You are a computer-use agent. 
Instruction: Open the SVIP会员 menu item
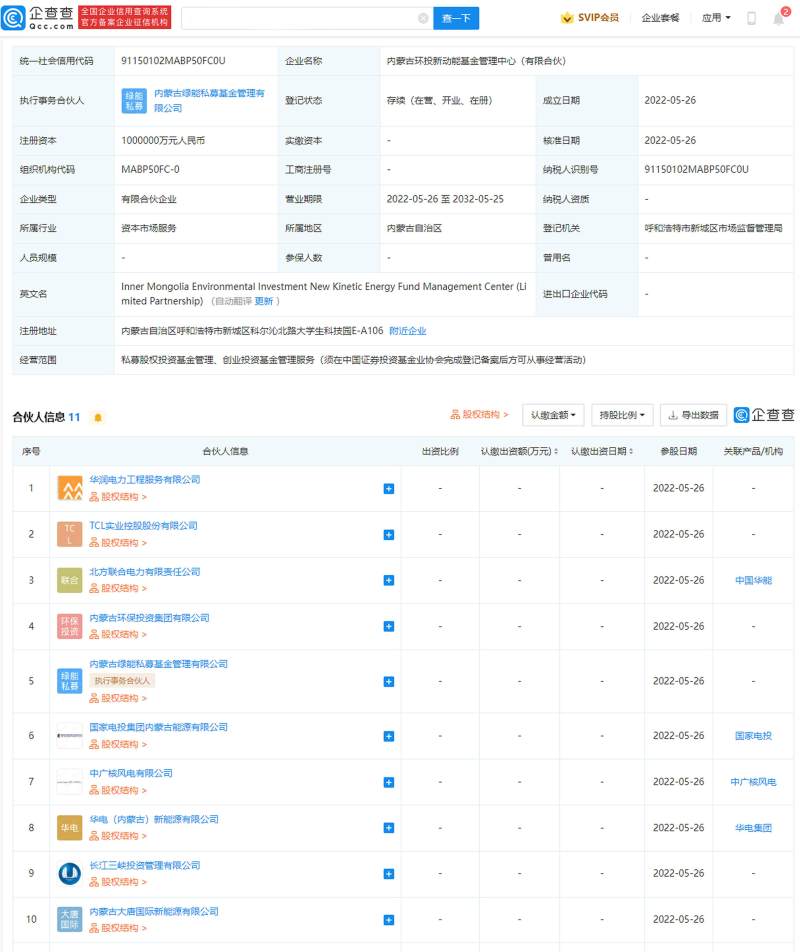coord(590,18)
